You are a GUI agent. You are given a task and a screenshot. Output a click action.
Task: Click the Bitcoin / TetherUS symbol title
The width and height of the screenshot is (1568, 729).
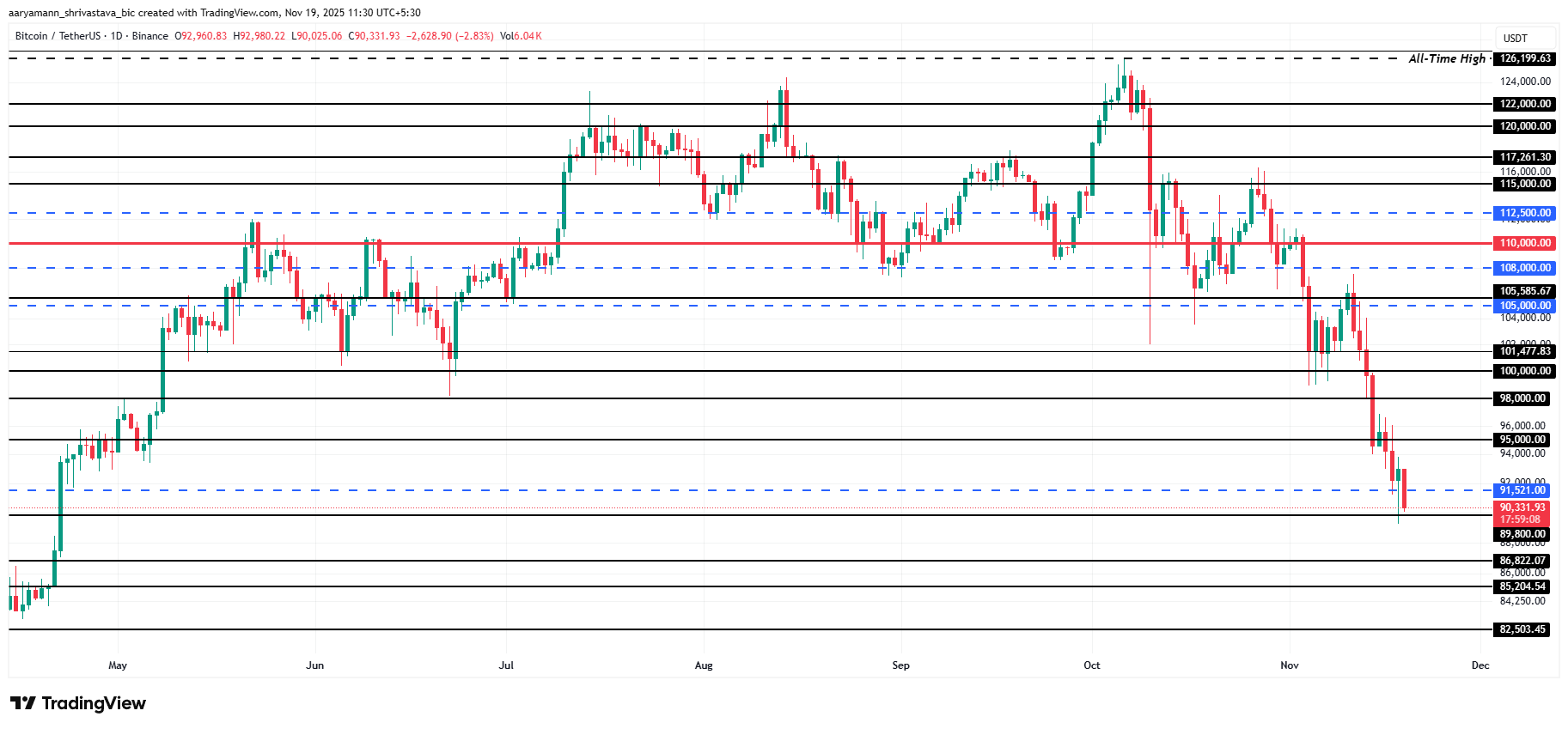tap(58, 36)
